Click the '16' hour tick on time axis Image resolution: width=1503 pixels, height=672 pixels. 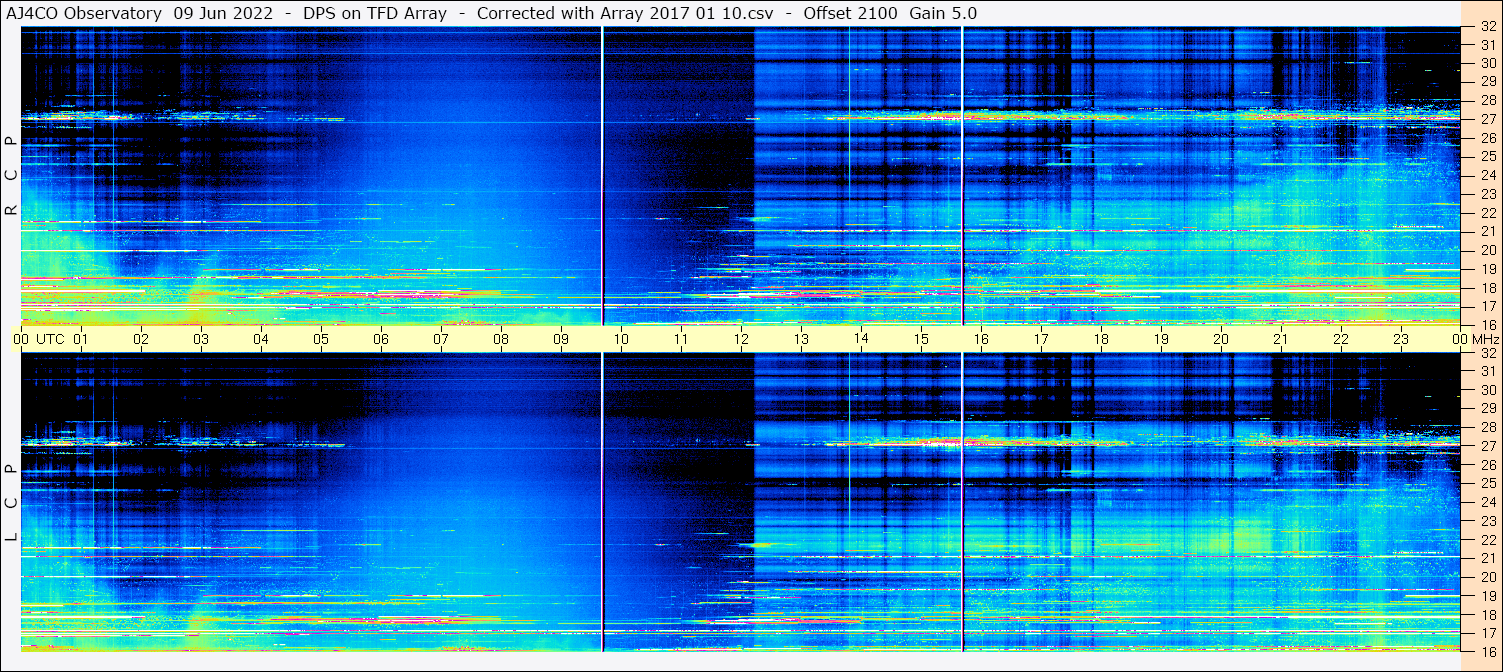click(981, 339)
